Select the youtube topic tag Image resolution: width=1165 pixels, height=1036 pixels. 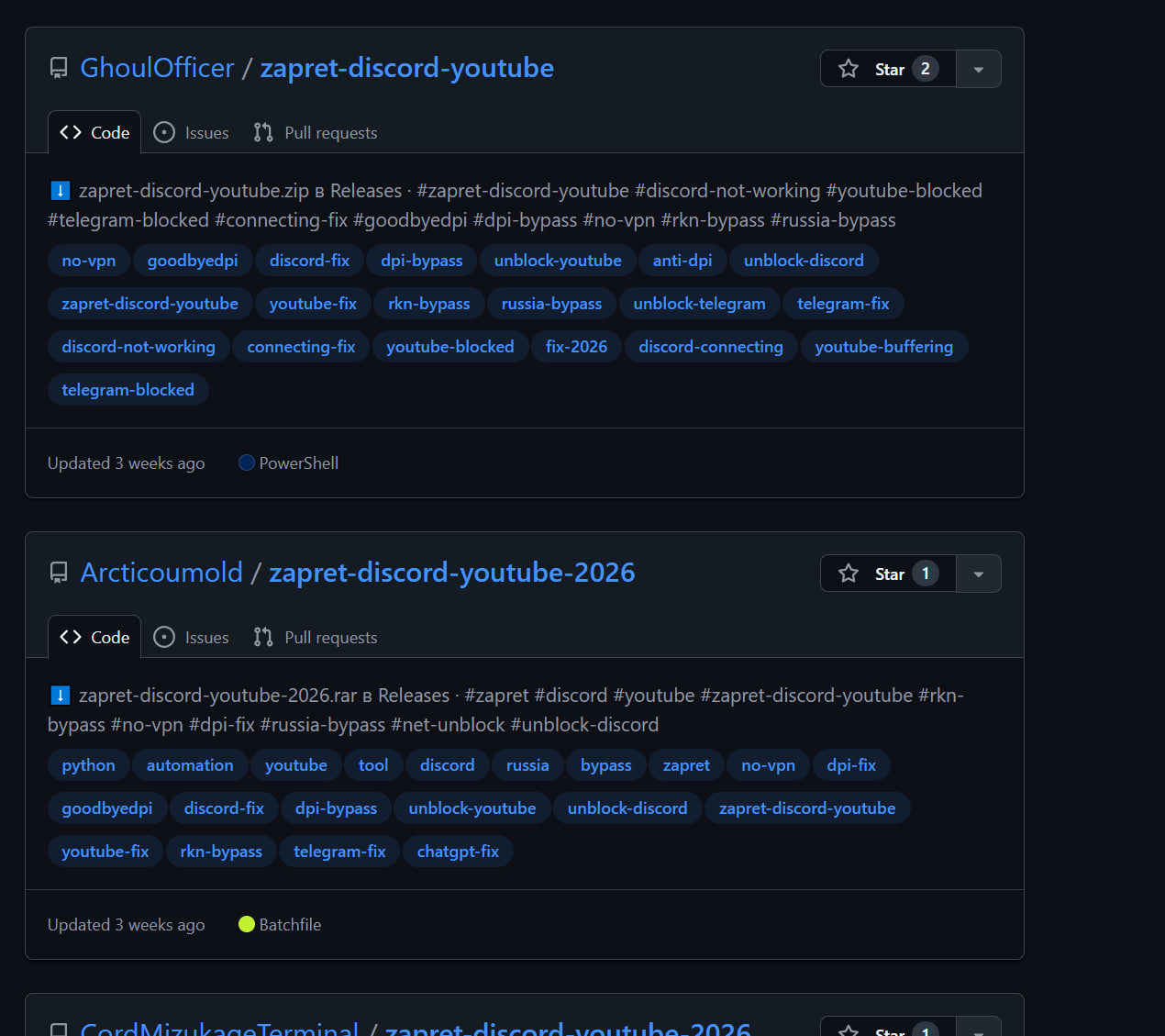(x=295, y=765)
